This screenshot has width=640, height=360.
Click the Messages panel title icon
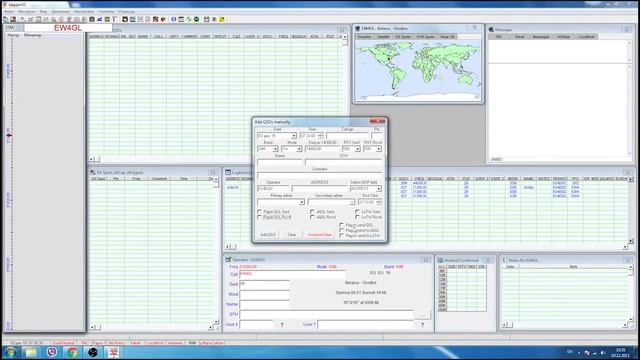coord(491,30)
